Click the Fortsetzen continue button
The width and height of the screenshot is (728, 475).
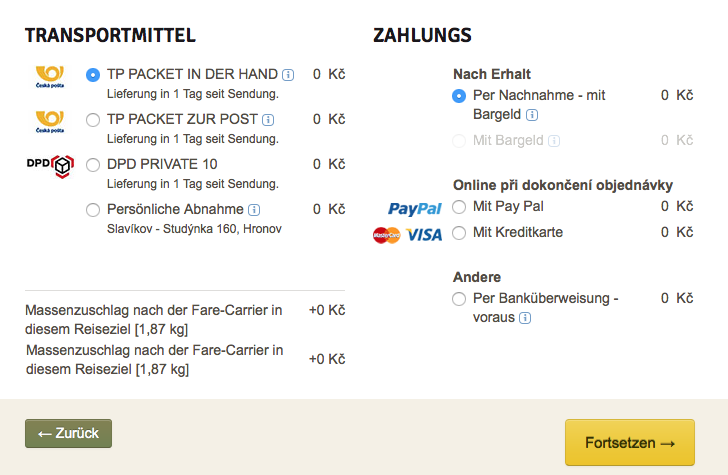pyautogui.click(x=629, y=442)
